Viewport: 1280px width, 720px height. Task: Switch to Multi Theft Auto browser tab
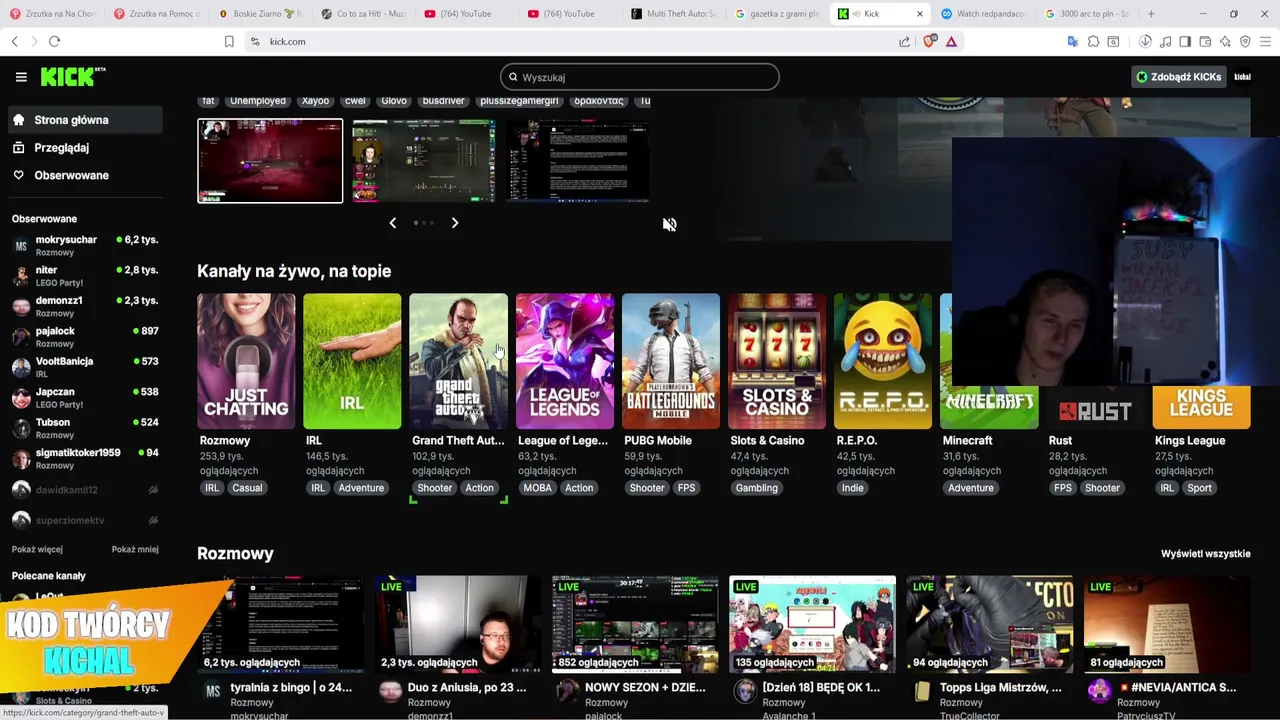[x=673, y=14]
